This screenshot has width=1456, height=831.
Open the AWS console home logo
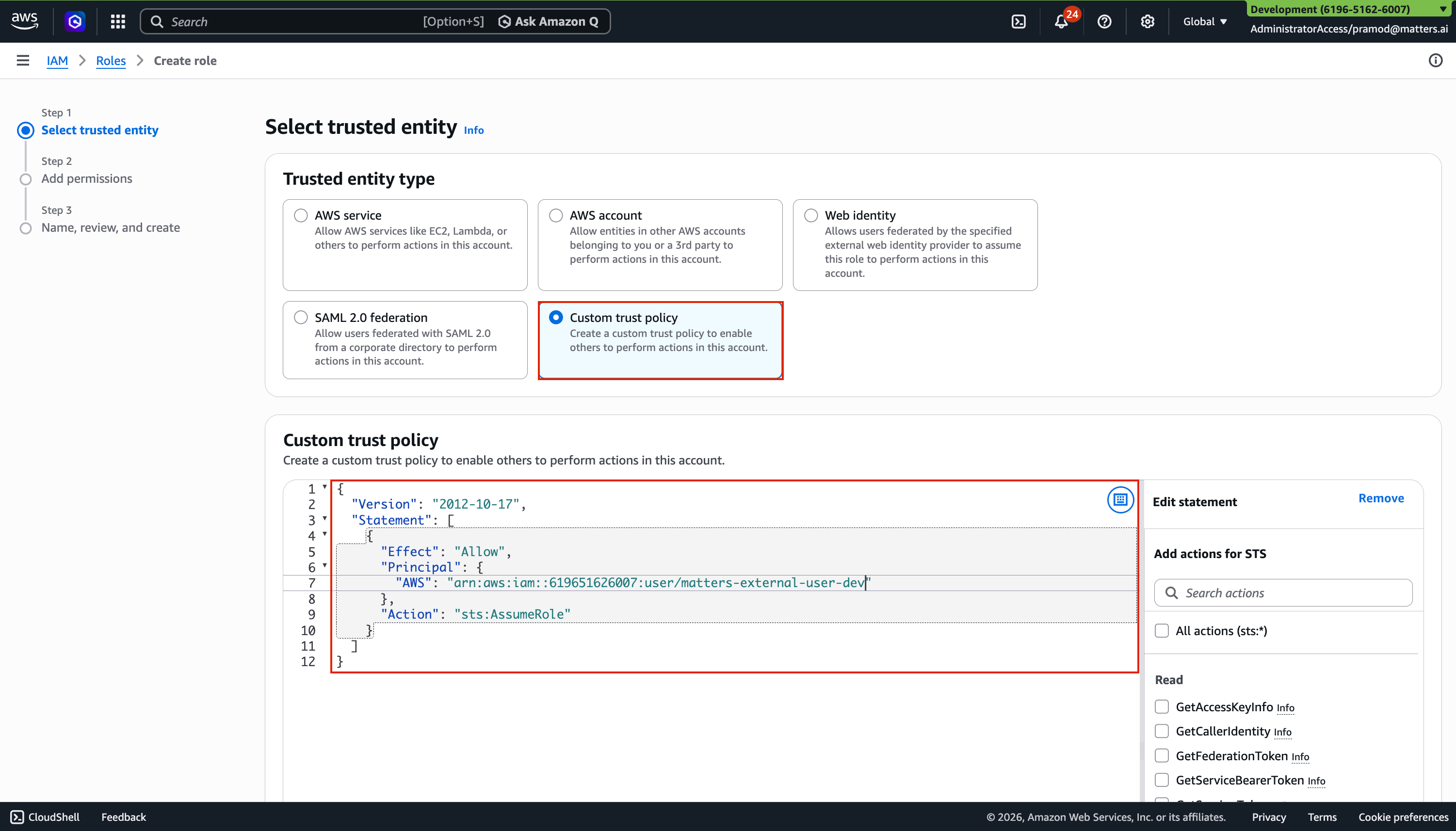tap(25, 21)
